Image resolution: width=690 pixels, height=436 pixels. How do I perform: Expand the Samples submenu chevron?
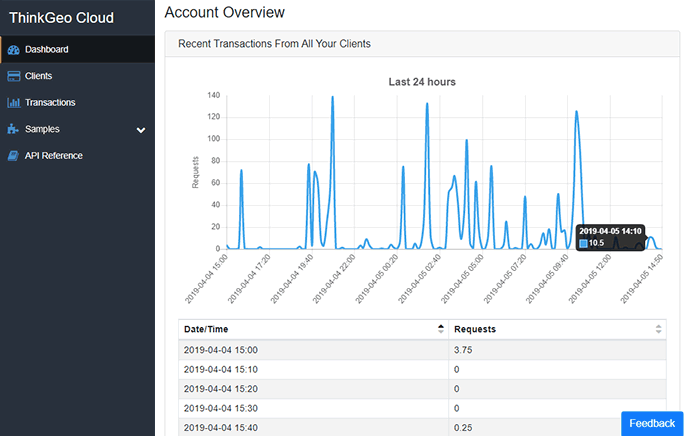click(141, 130)
